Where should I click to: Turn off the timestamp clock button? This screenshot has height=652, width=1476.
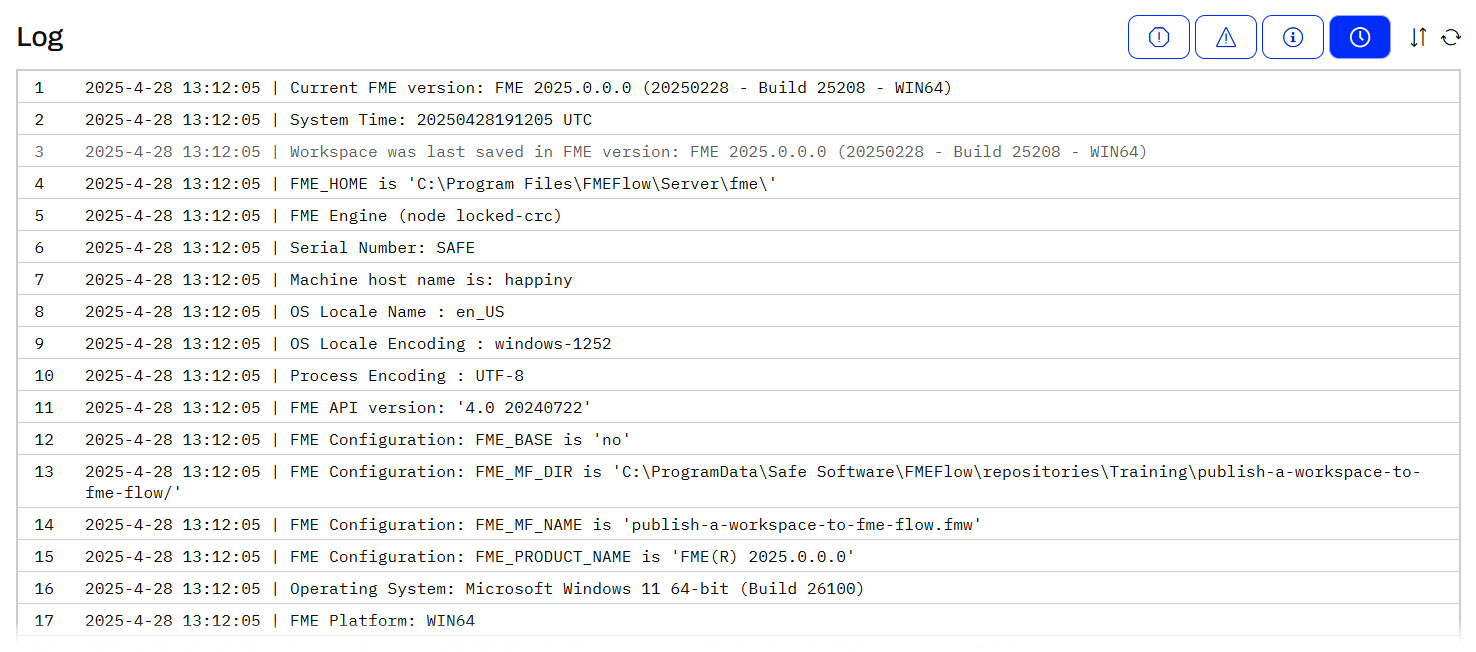[1360, 38]
